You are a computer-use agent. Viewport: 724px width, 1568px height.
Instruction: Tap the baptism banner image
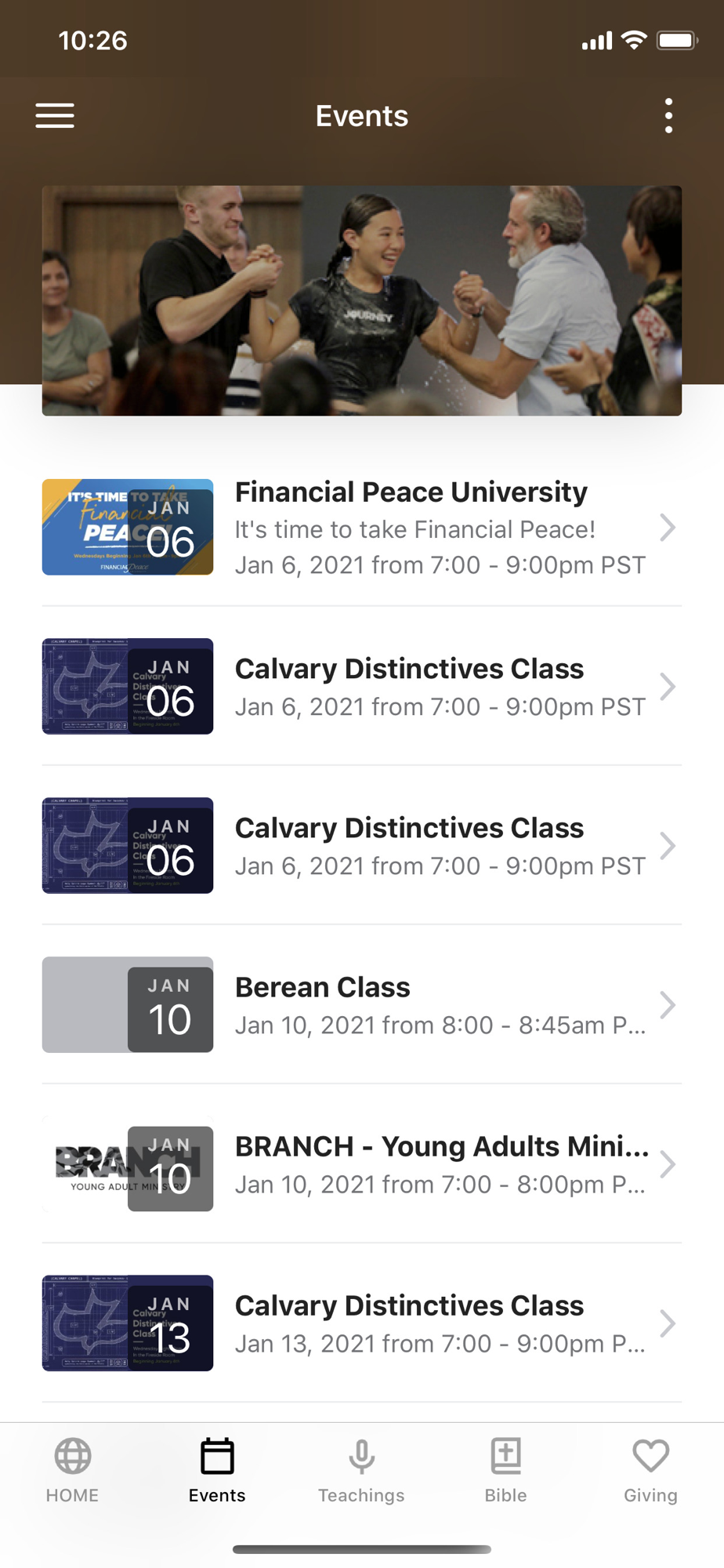pos(362,300)
